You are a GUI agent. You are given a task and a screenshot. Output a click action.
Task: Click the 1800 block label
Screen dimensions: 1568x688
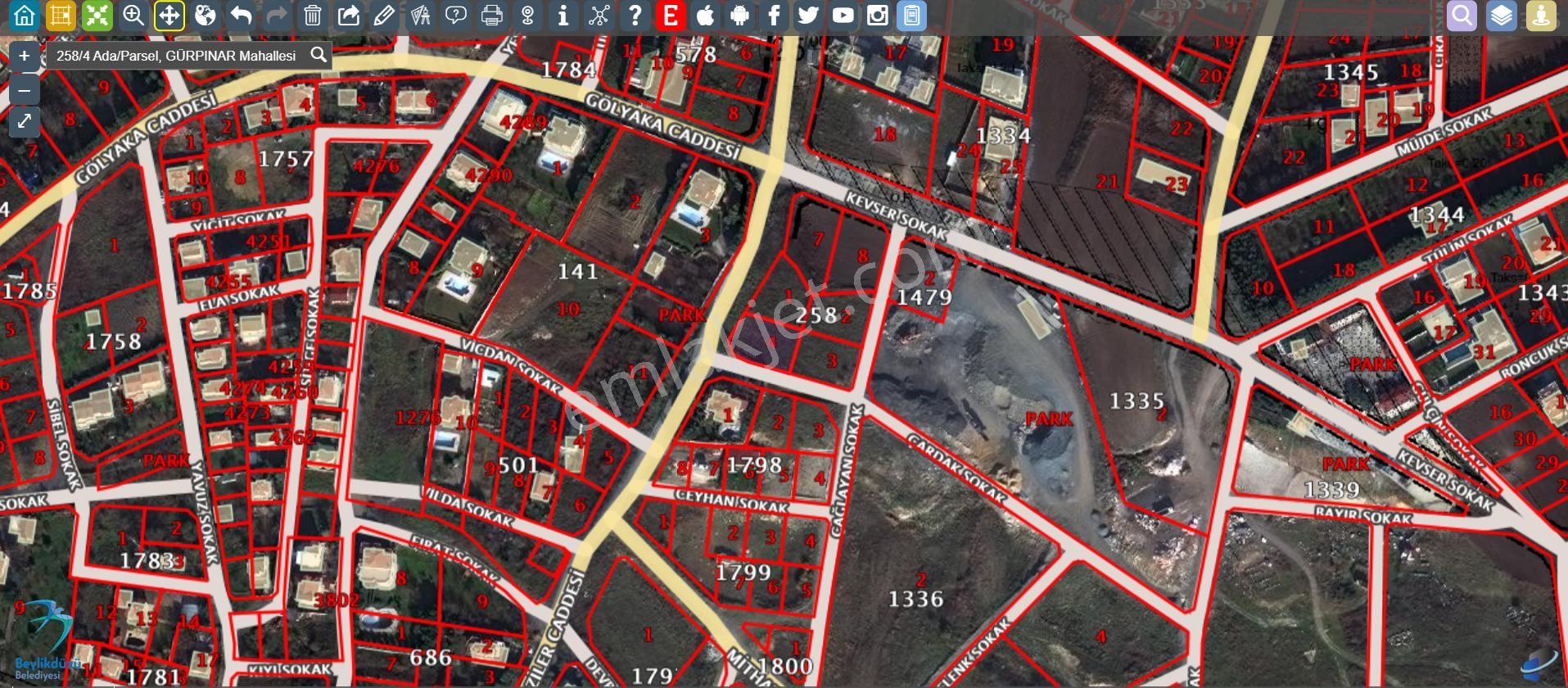784,666
